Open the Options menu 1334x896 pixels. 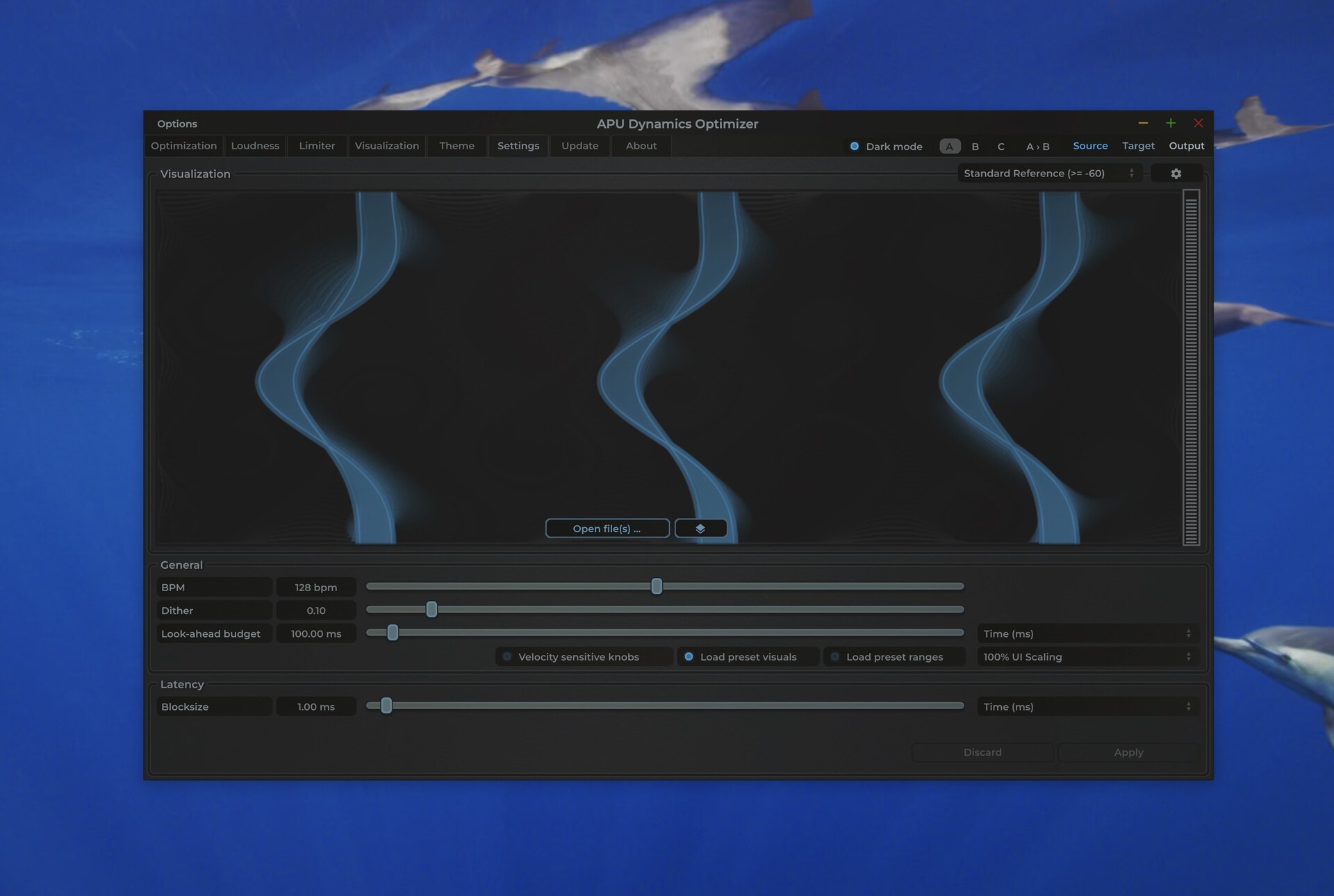pos(177,124)
